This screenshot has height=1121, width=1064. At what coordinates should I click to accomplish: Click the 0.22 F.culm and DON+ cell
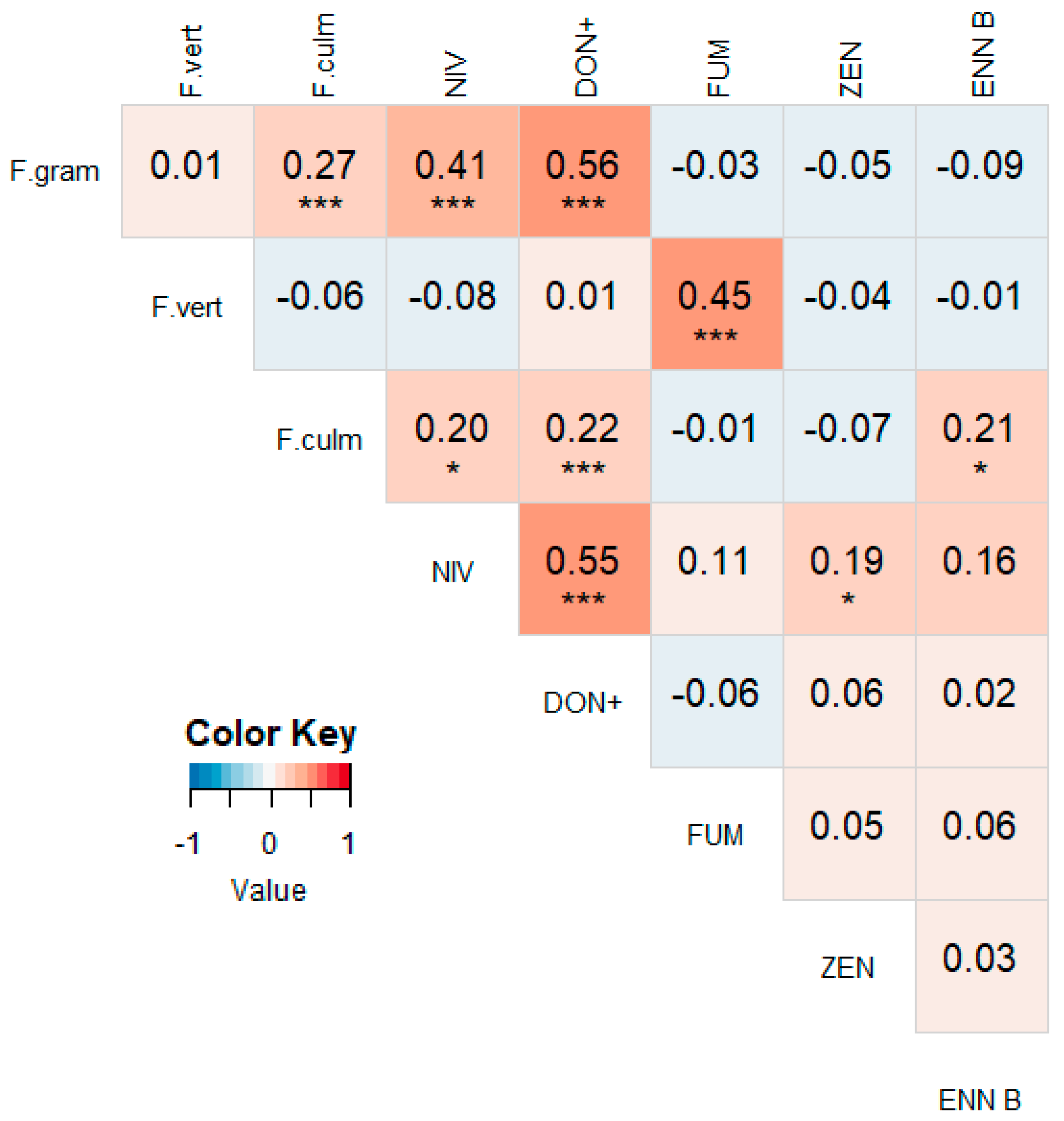point(584,436)
